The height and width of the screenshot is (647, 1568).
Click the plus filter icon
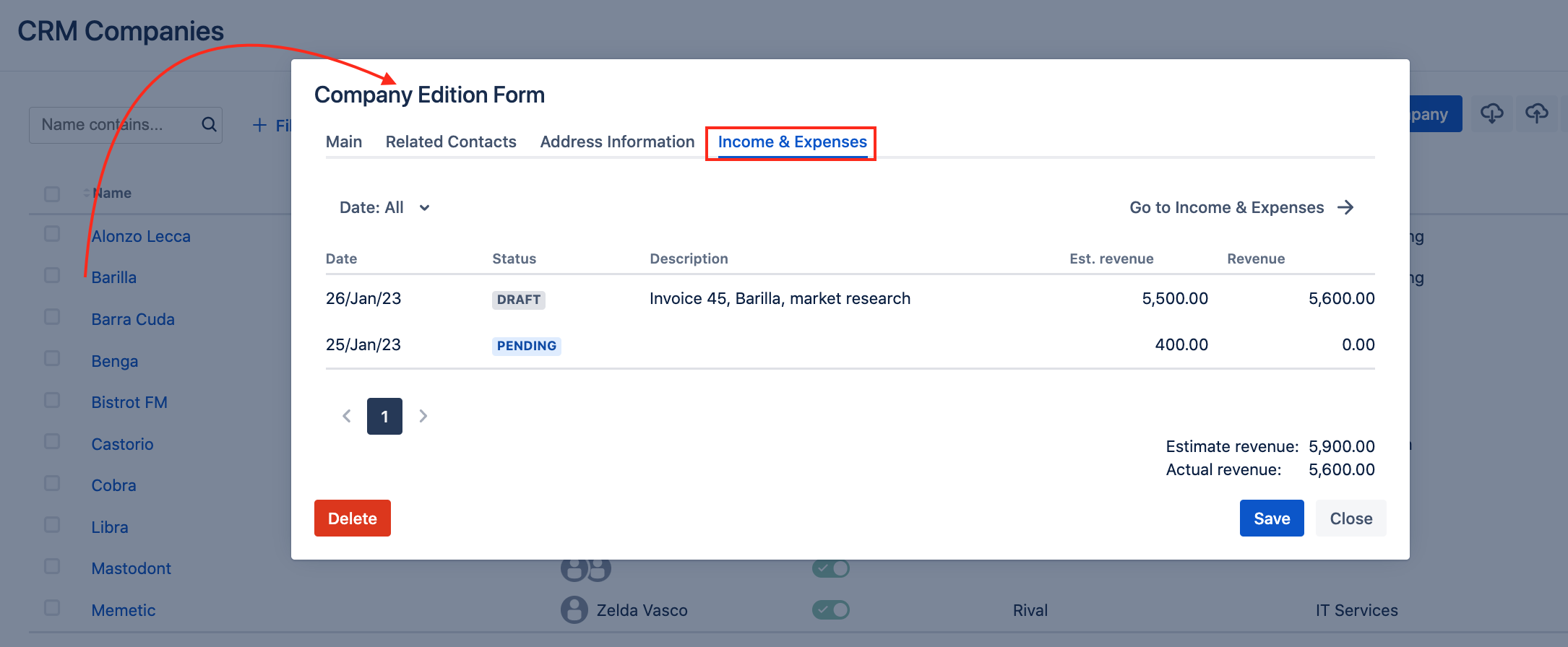coord(259,125)
